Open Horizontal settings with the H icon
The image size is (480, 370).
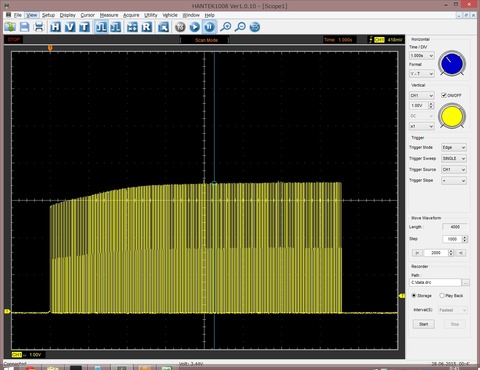tap(55, 27)
